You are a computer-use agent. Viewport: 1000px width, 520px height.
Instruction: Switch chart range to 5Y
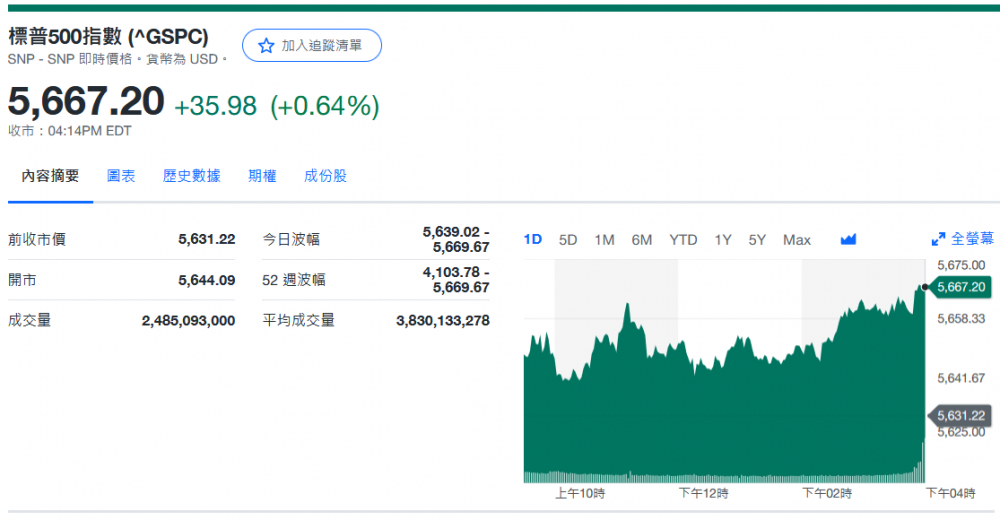(757, 239)
